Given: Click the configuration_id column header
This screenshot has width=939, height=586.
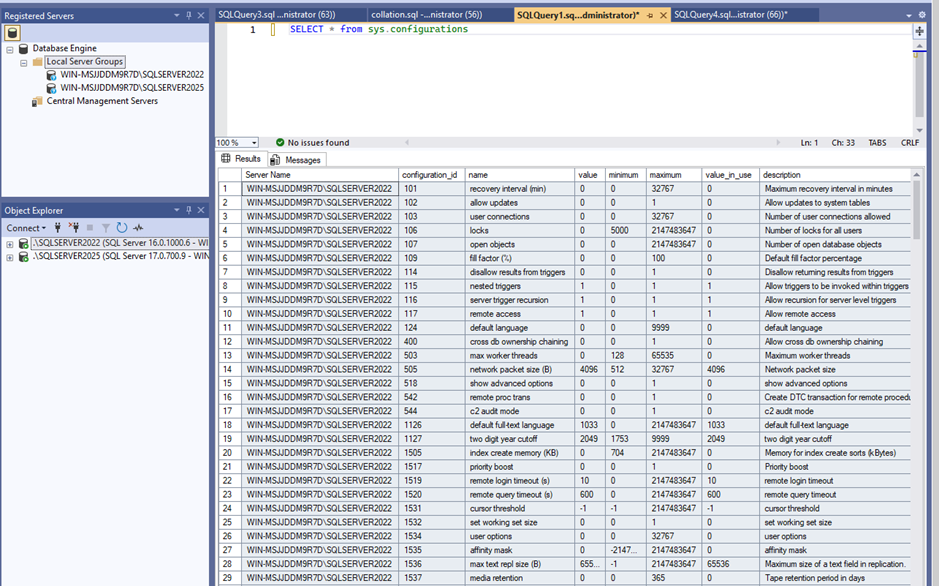Looking at the screenshot, I should tap(432, 175).
